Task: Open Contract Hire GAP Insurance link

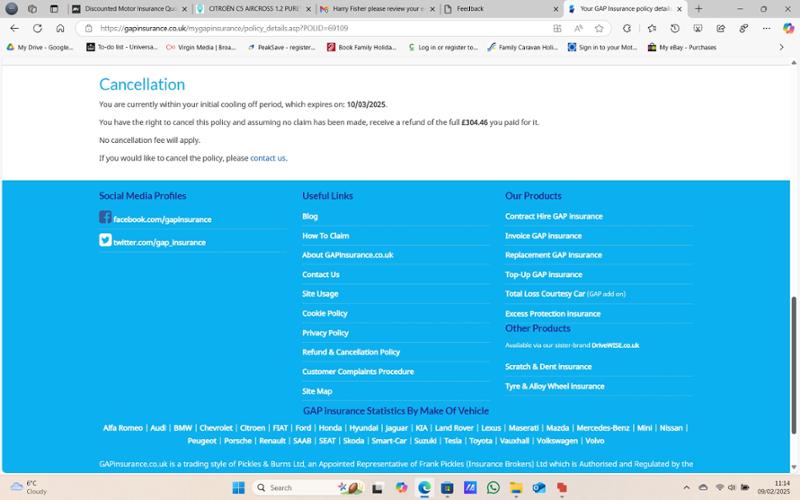Action: pyautogui.click(x=554, y=216)
